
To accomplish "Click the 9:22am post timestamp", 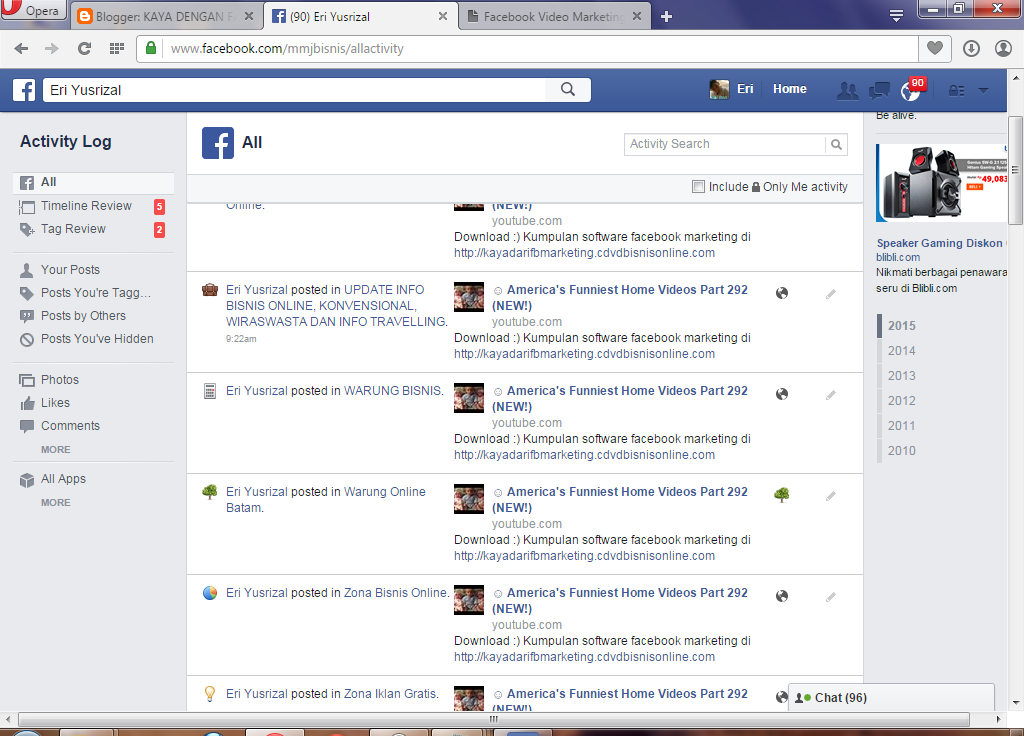I will 241,339.
